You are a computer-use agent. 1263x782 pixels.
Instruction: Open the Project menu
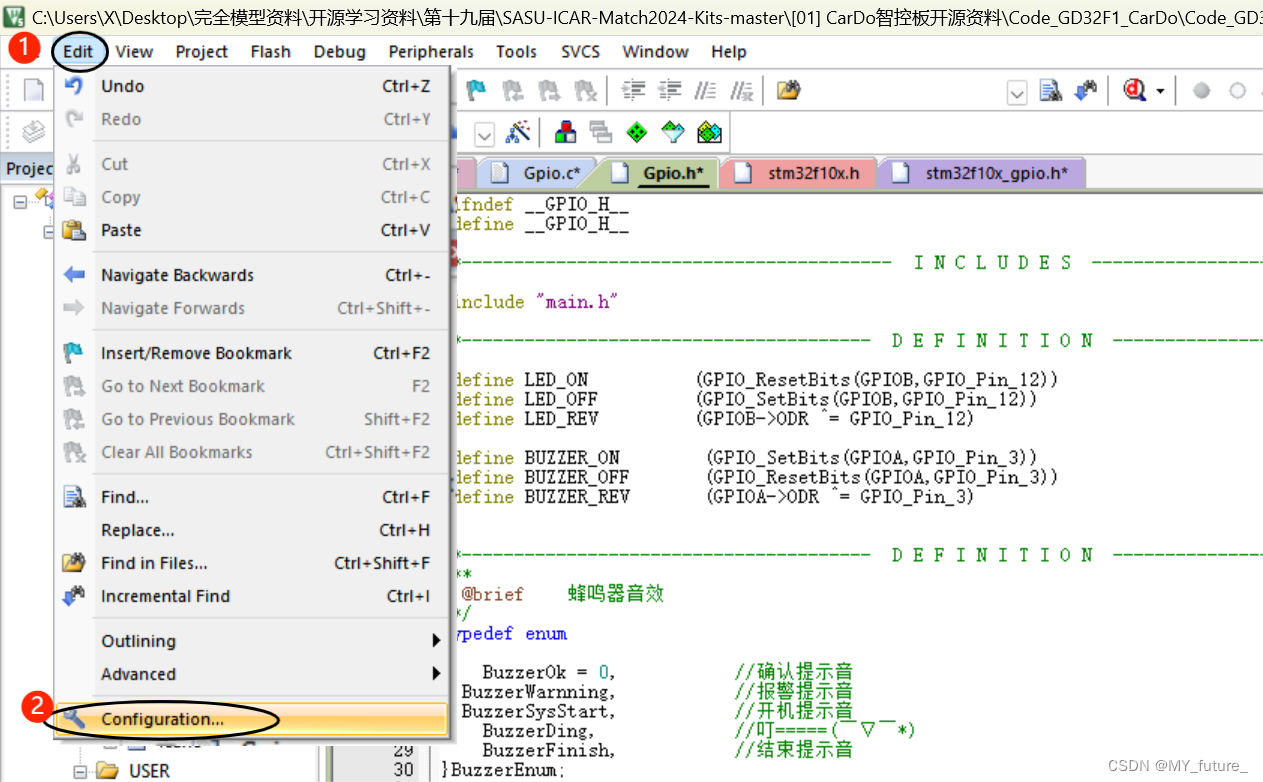pos(202,52)
